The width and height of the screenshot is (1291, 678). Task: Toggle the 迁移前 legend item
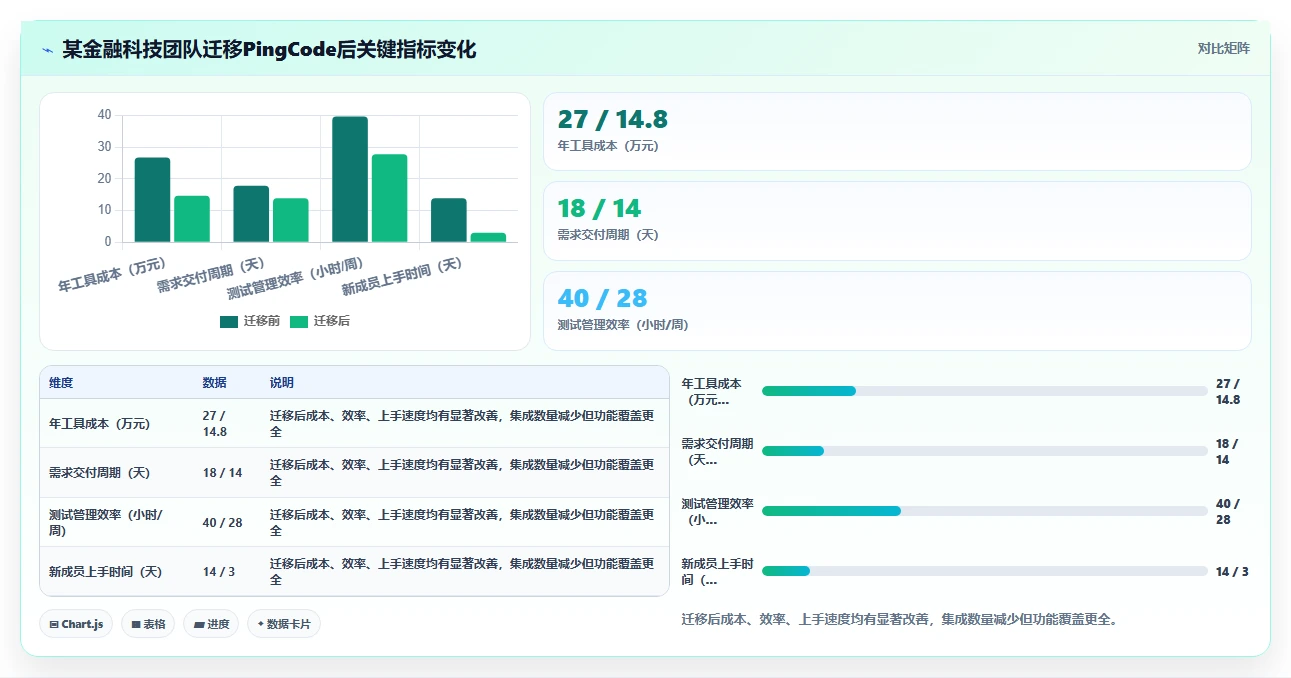point(250,321)
